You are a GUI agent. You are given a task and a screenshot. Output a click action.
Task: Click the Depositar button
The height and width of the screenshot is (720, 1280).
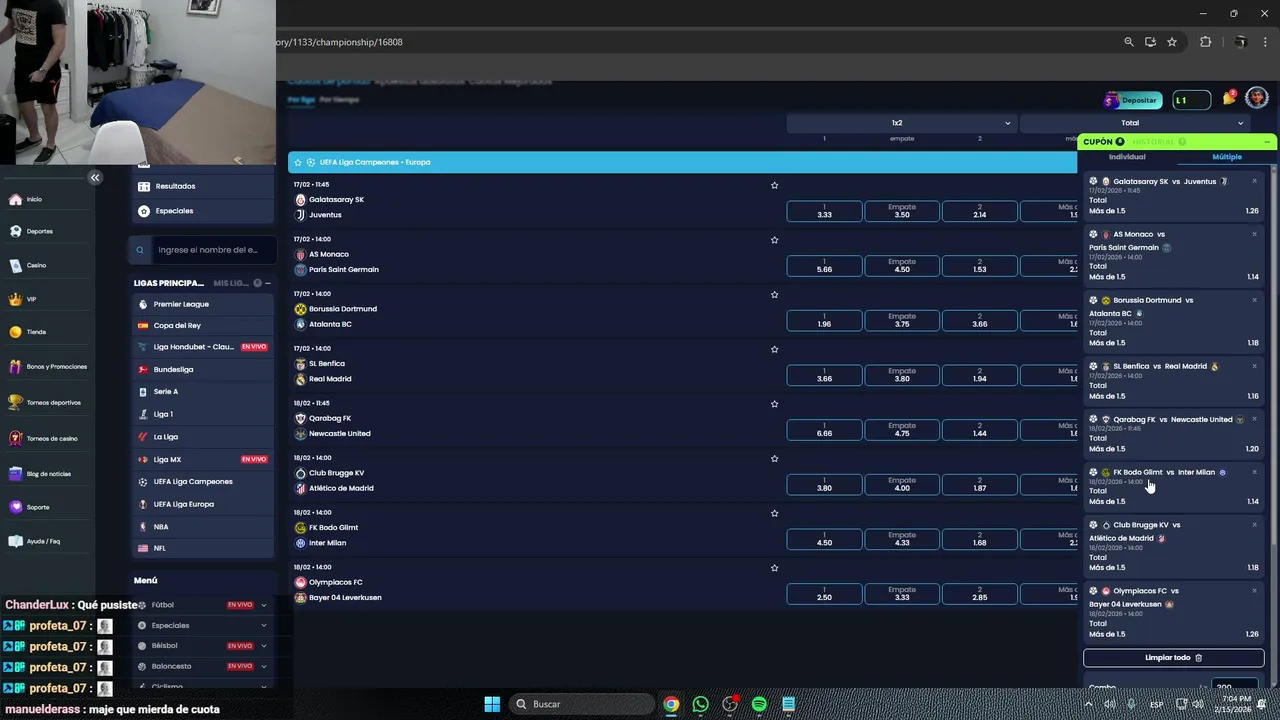coord(1133,100)
